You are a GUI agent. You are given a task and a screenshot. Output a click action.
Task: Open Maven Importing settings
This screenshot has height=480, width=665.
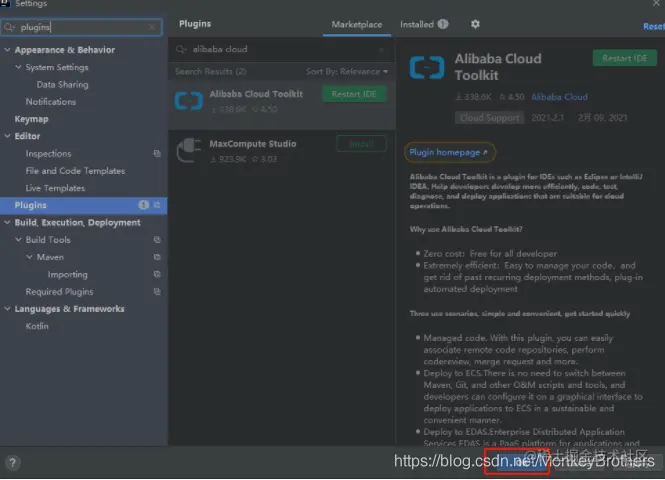click(67, 274)
